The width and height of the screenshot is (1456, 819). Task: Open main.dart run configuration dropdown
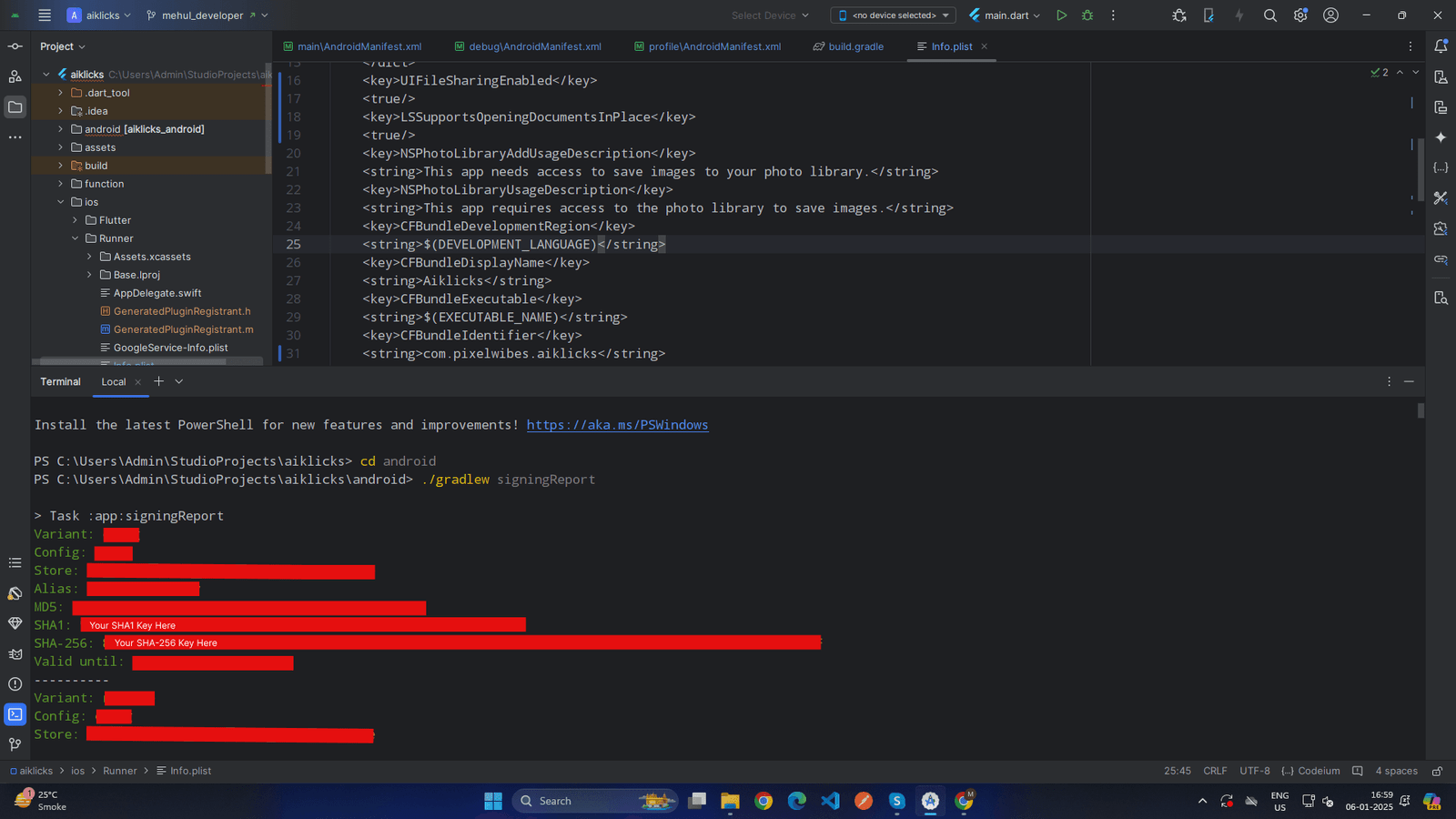(1005, 15)
